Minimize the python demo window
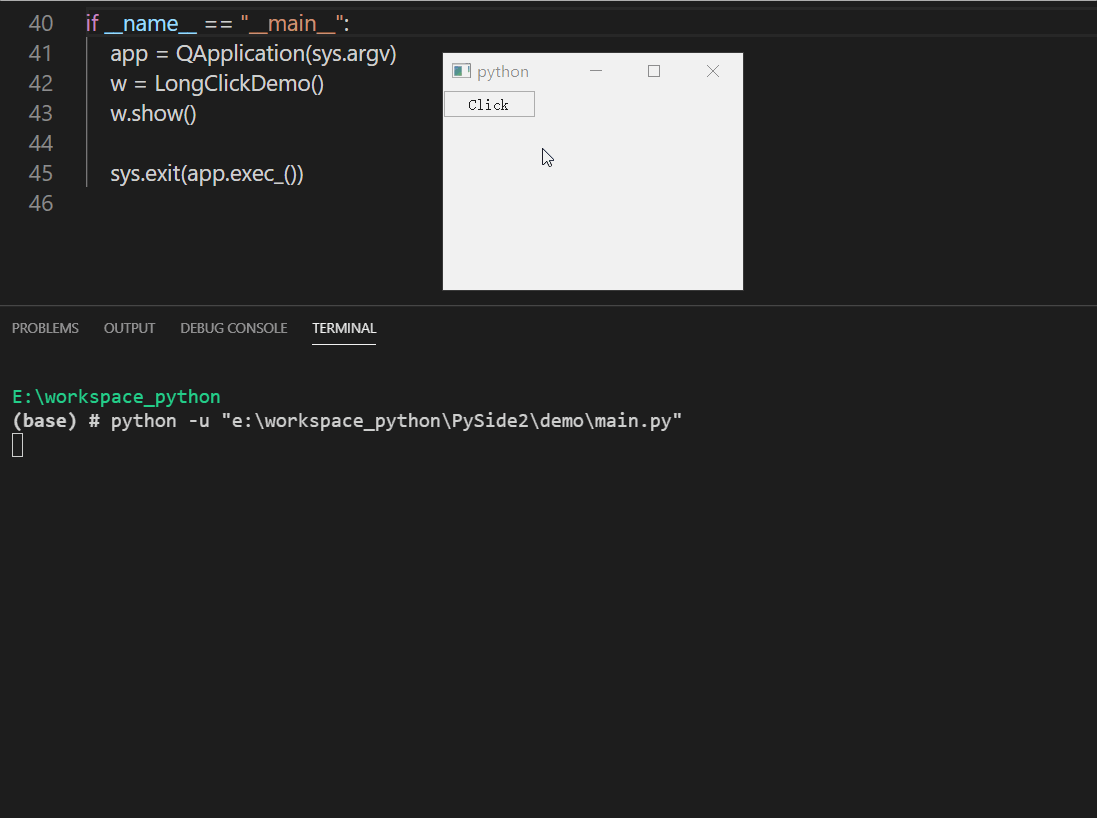This screenshot has height=818, width=1097. click(x=596, y=70)
